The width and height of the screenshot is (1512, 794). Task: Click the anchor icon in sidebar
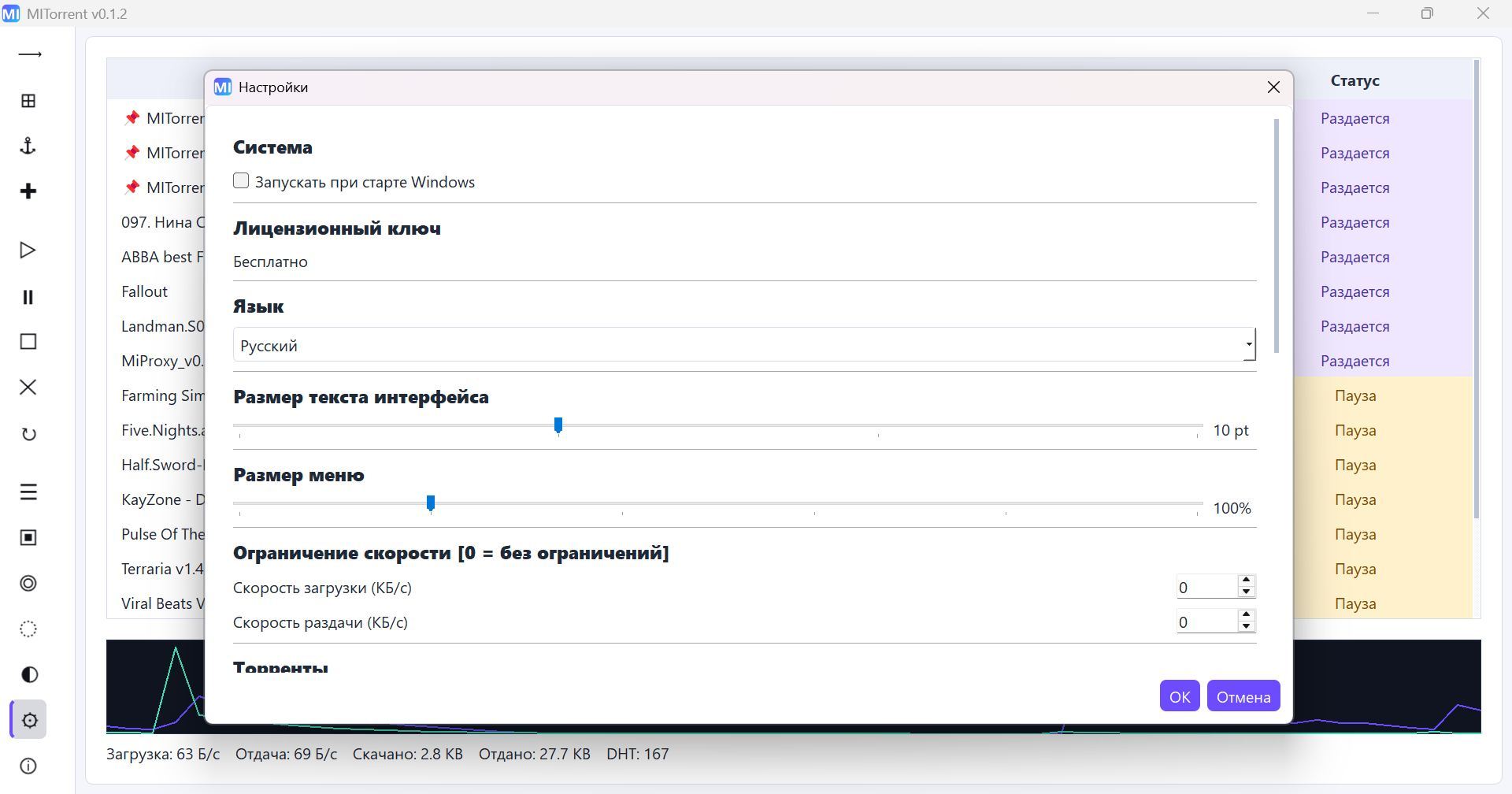(28, 146)
